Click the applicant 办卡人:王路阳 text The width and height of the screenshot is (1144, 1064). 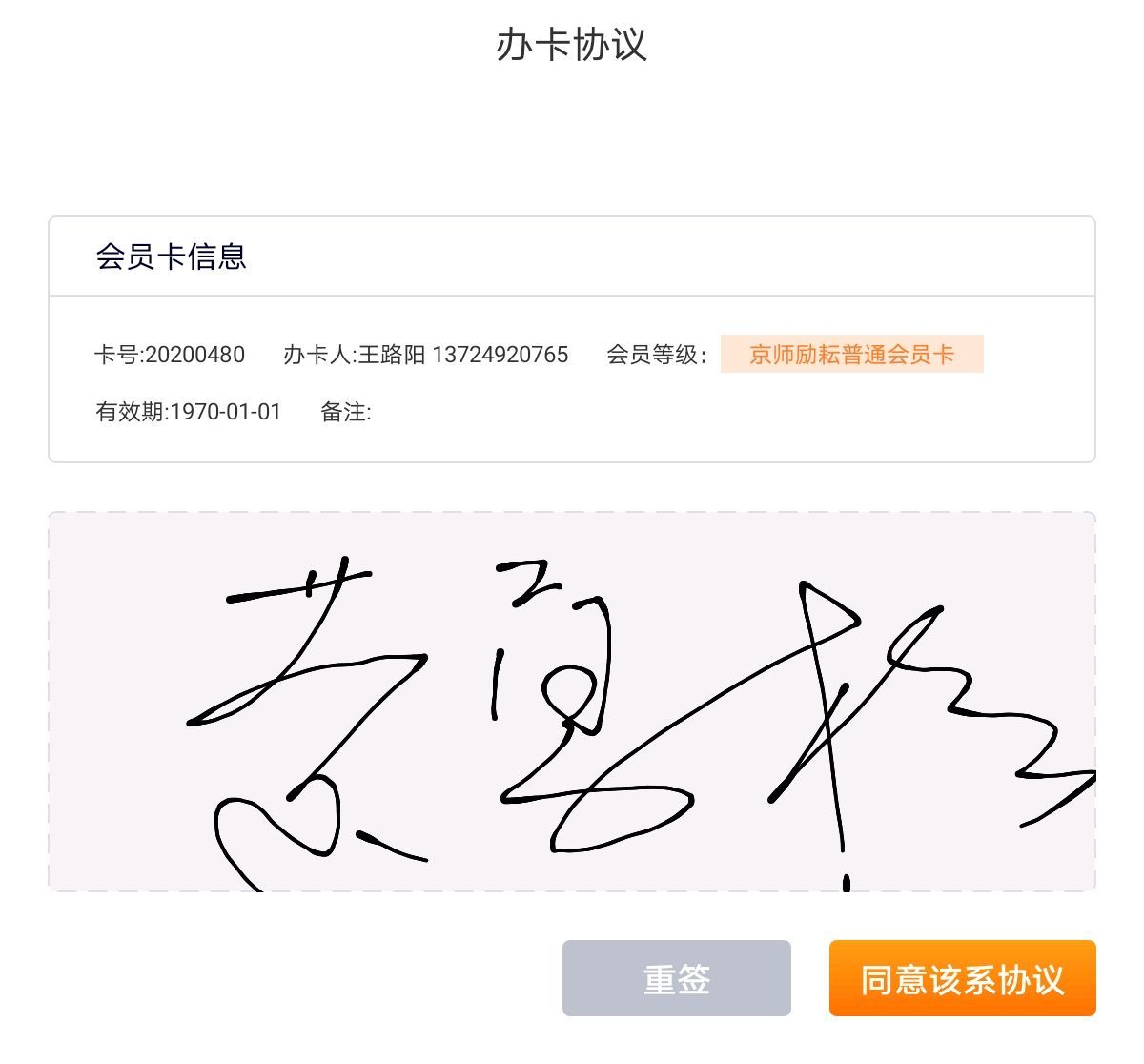354,355
